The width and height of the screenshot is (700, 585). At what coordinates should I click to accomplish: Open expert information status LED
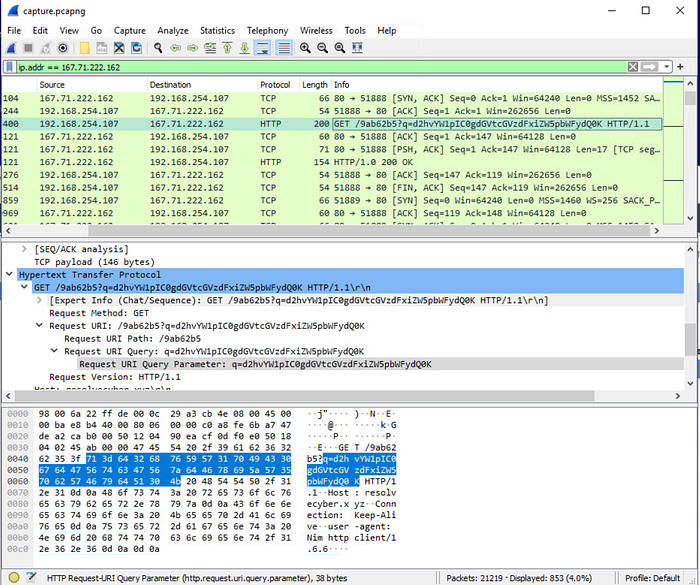coord(14,577)
